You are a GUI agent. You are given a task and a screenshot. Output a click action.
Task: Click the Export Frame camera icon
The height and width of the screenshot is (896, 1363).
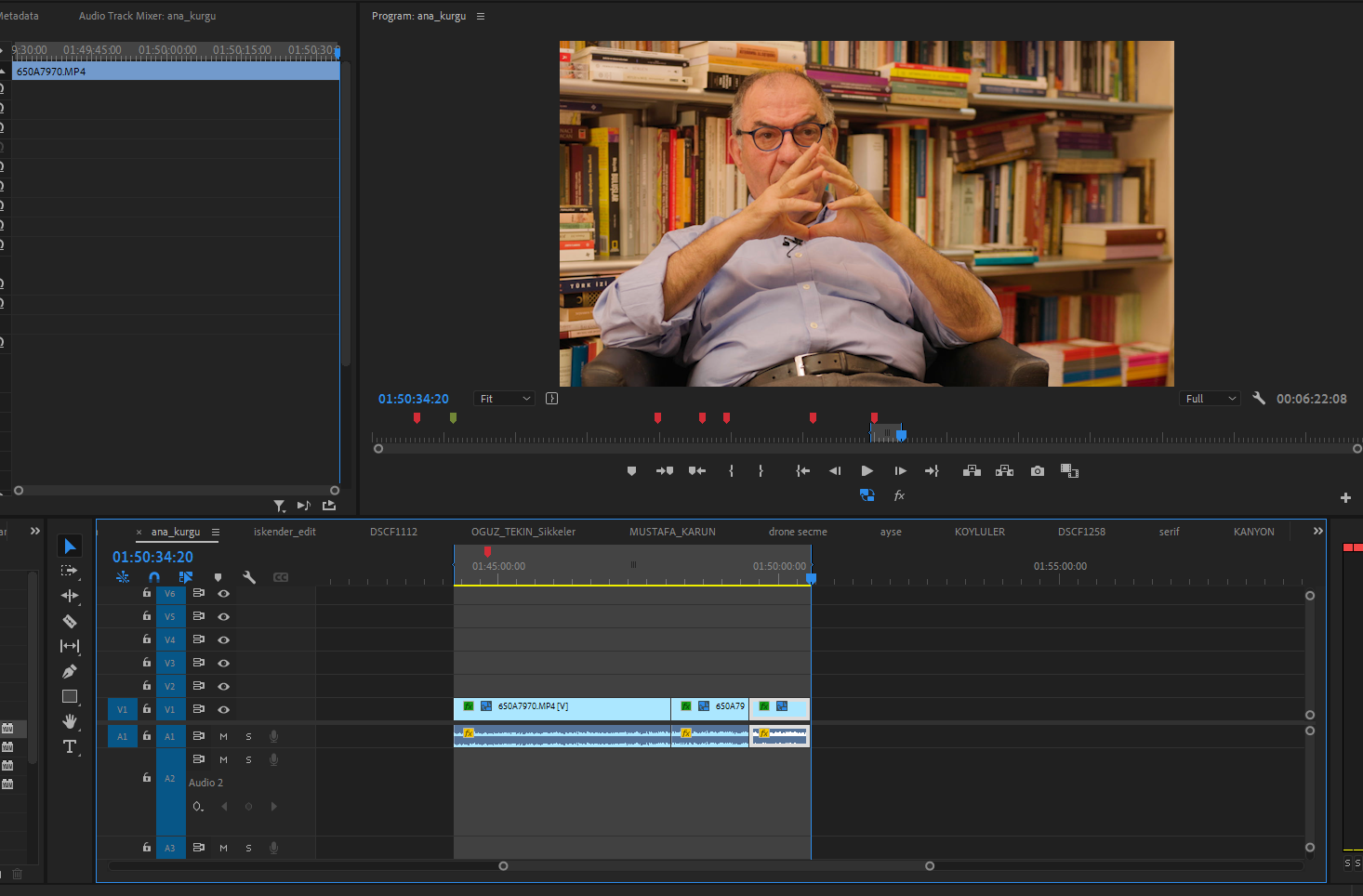[1037, 470]
